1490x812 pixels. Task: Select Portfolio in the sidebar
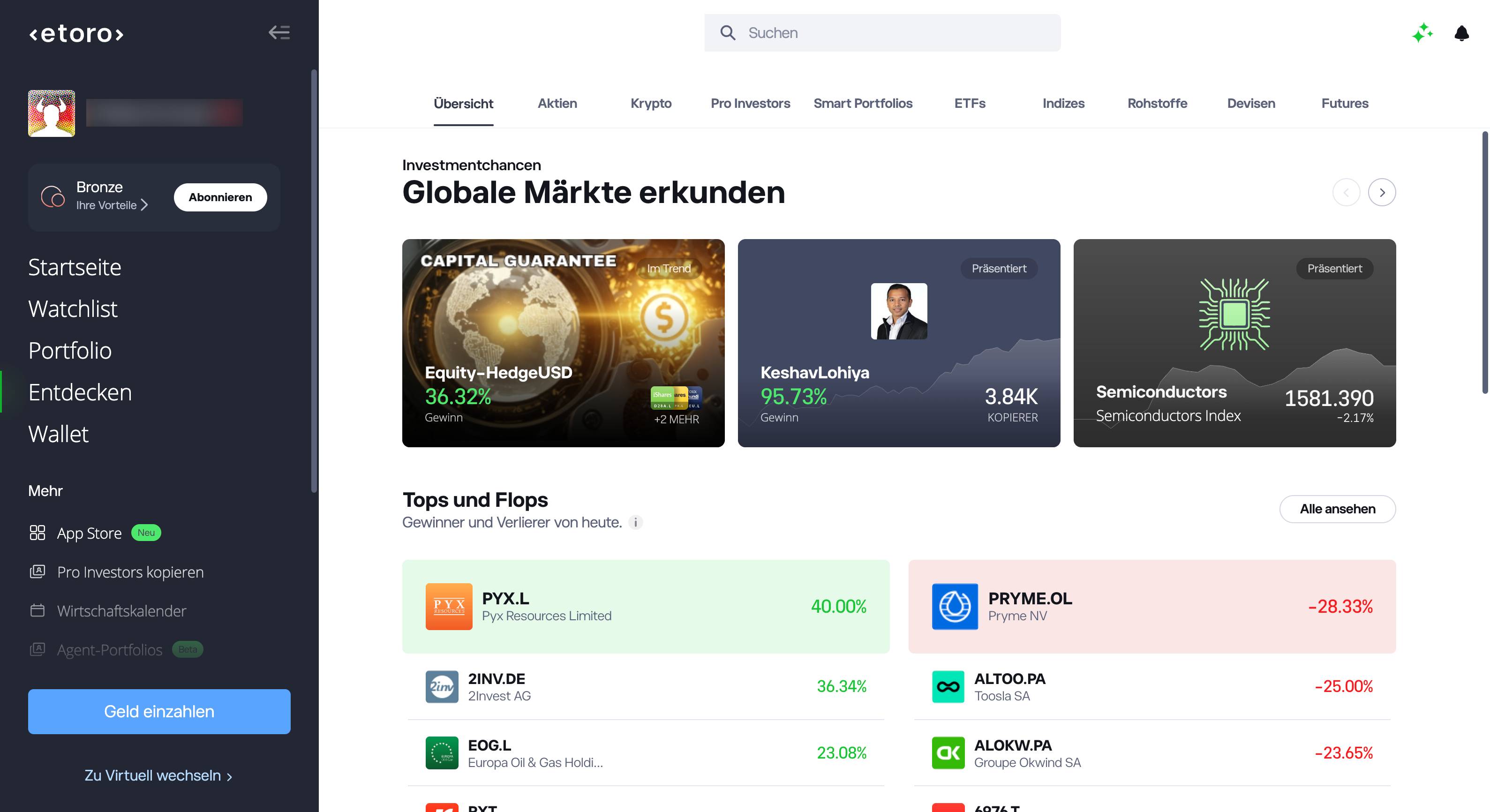pos(70,351)
